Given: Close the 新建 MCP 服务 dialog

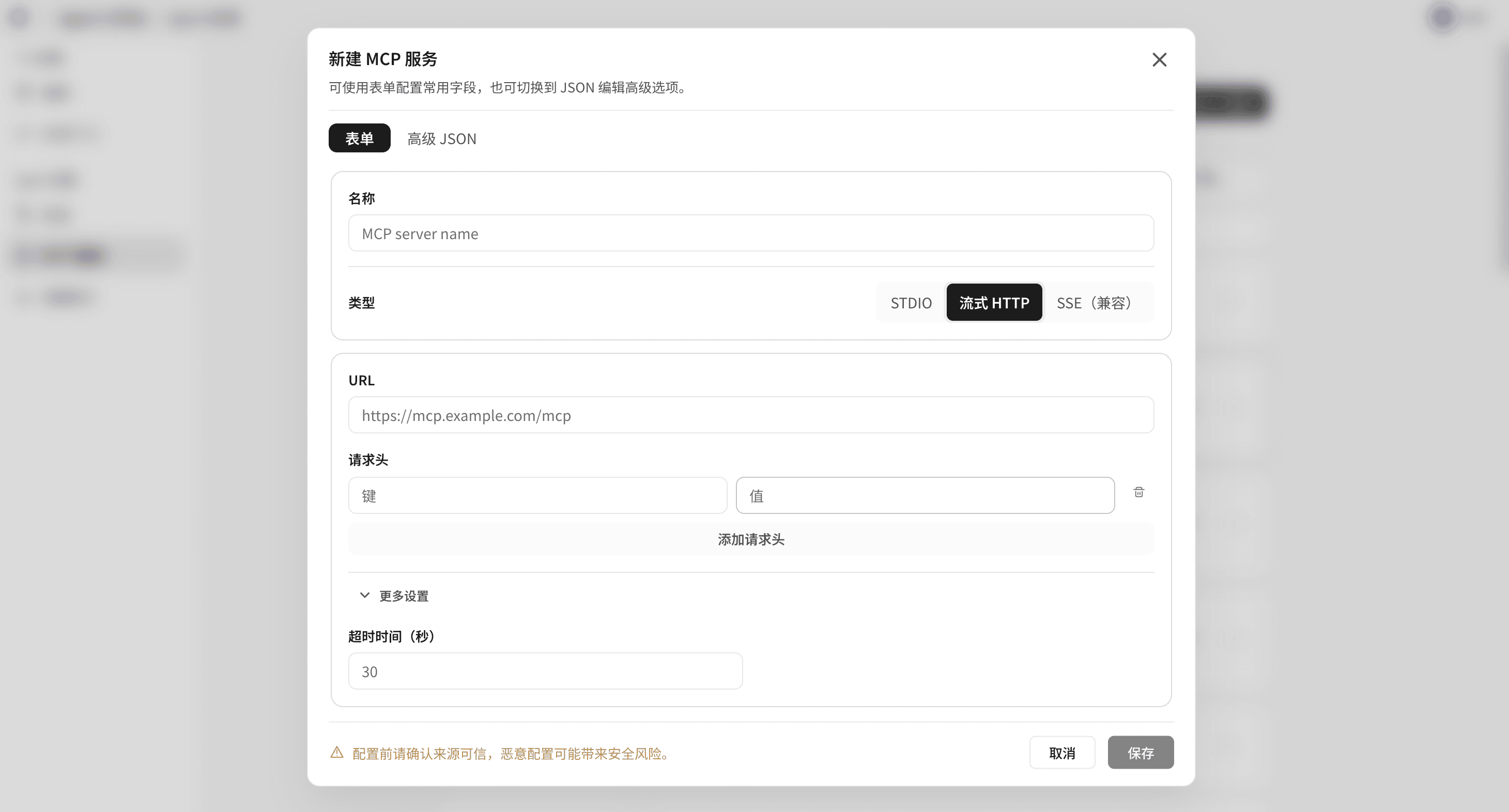Looking at the screenshot, I should pos(1159,60).
